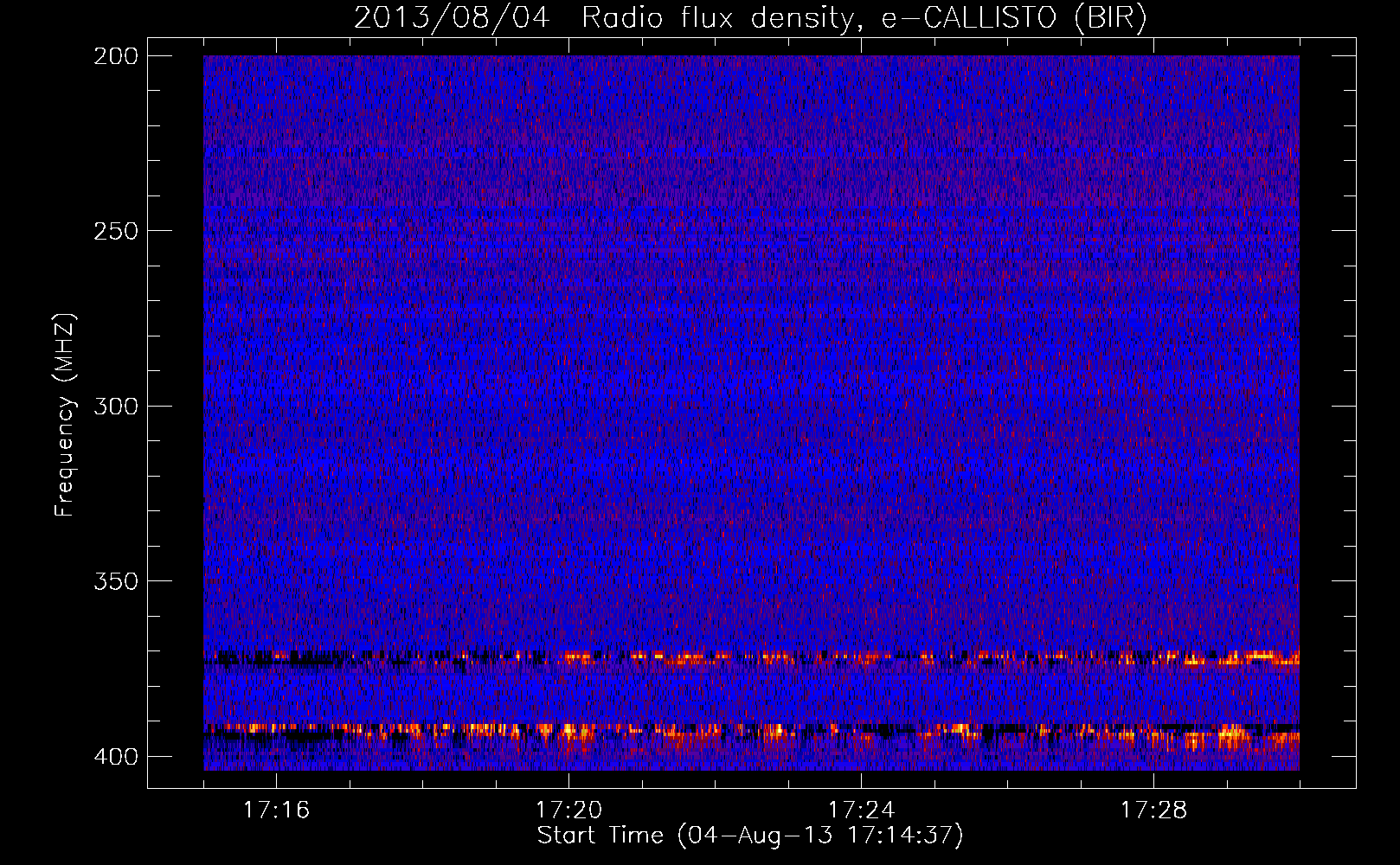Click the 350 frequency tick label
Viewport: 1400px width, 865px height.
115,581
